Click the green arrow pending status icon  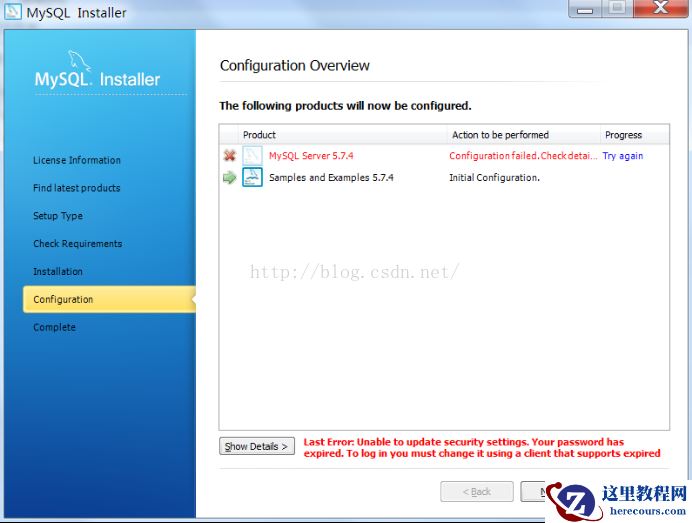point(229,178)
